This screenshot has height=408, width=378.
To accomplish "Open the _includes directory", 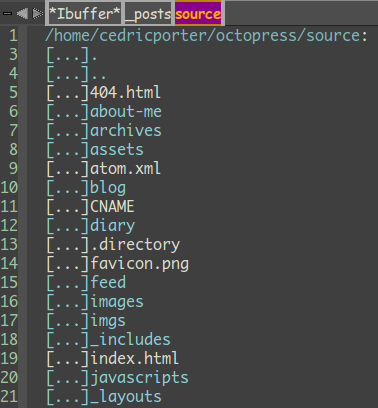I will coord(130,340).
